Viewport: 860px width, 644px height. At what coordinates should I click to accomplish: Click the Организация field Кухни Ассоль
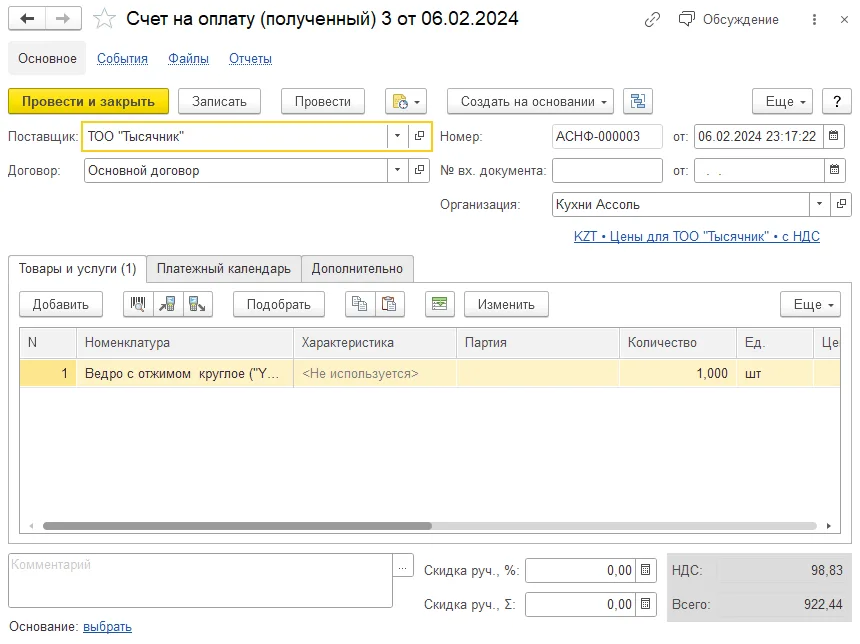[x=681, y=205]
